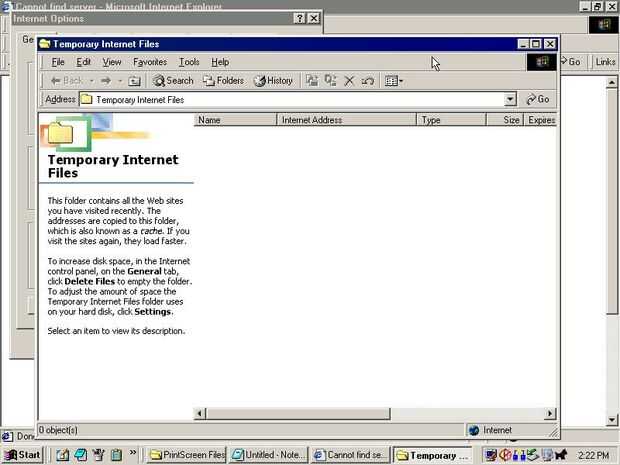
Task: Click the black dog system tray icon
Action: click(x=561, y=456)
